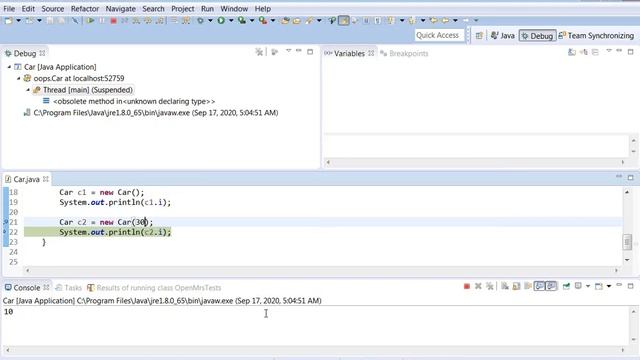This screenshot has height=360, width=640.
Task: Open the Refactor menu
Action: click(x=85, y=9)
